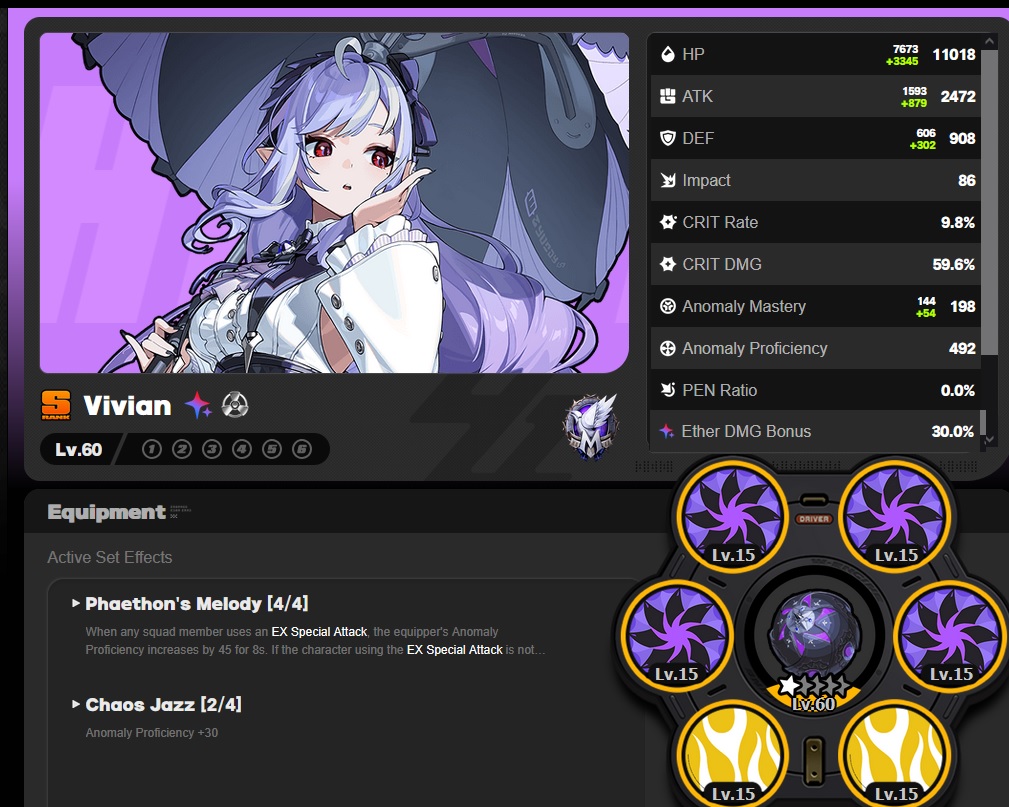Viewport: 1009px width, 807px height.
Task: Select Mindscape Cinema node 2
Action: [x=182, y=449]
